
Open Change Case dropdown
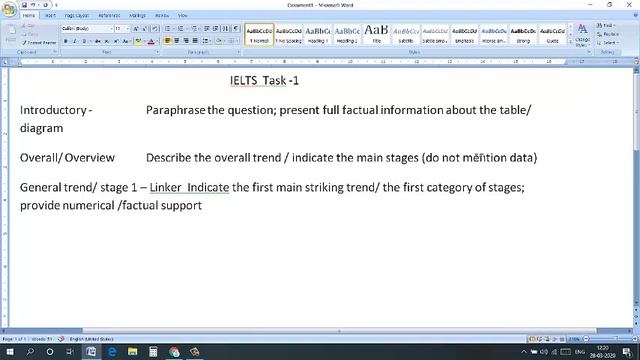click(x=126, y=41)
